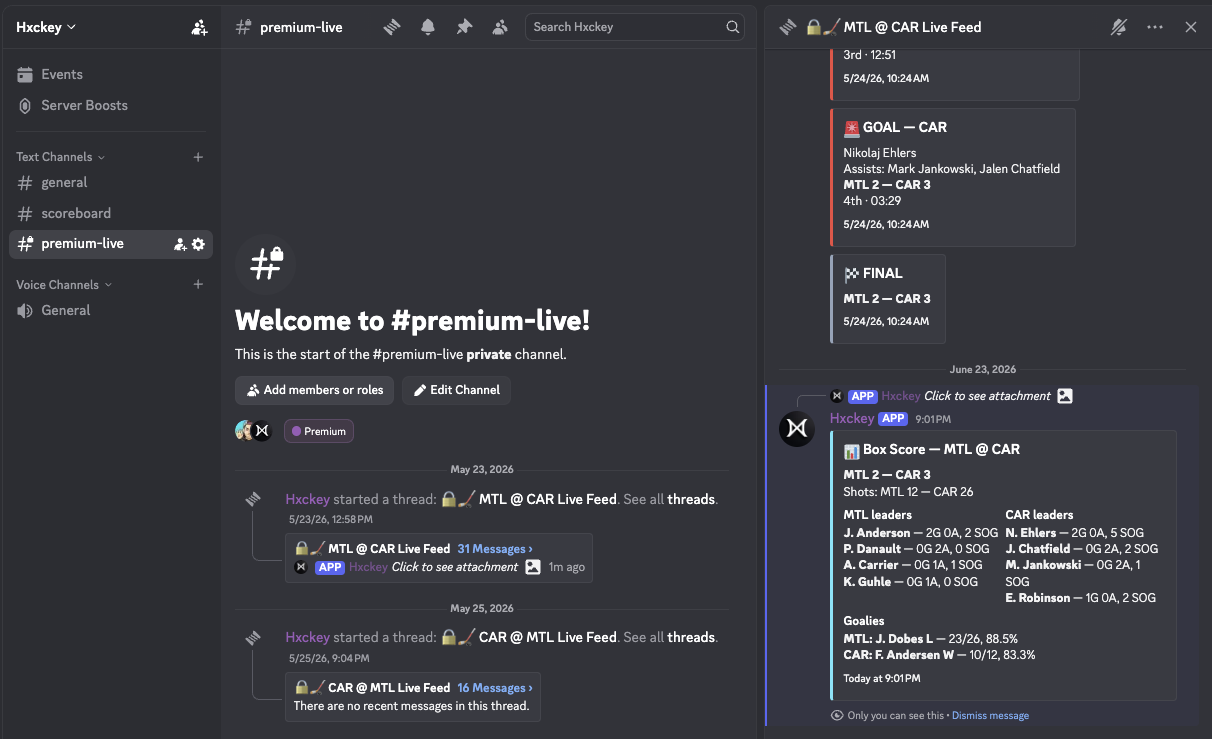
Task: Collapse the Text Channels category
Action: 60,157
